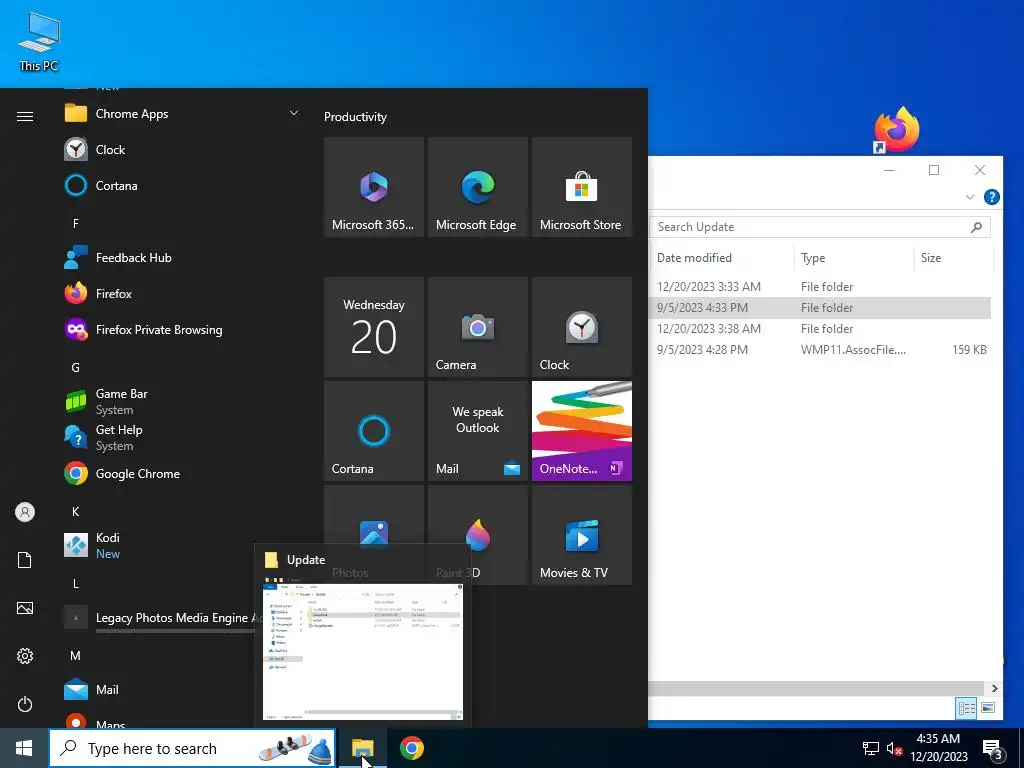Click the Start menu hamburger expand button
Screen dimensions: 1024x768
(x=25, y=116)
